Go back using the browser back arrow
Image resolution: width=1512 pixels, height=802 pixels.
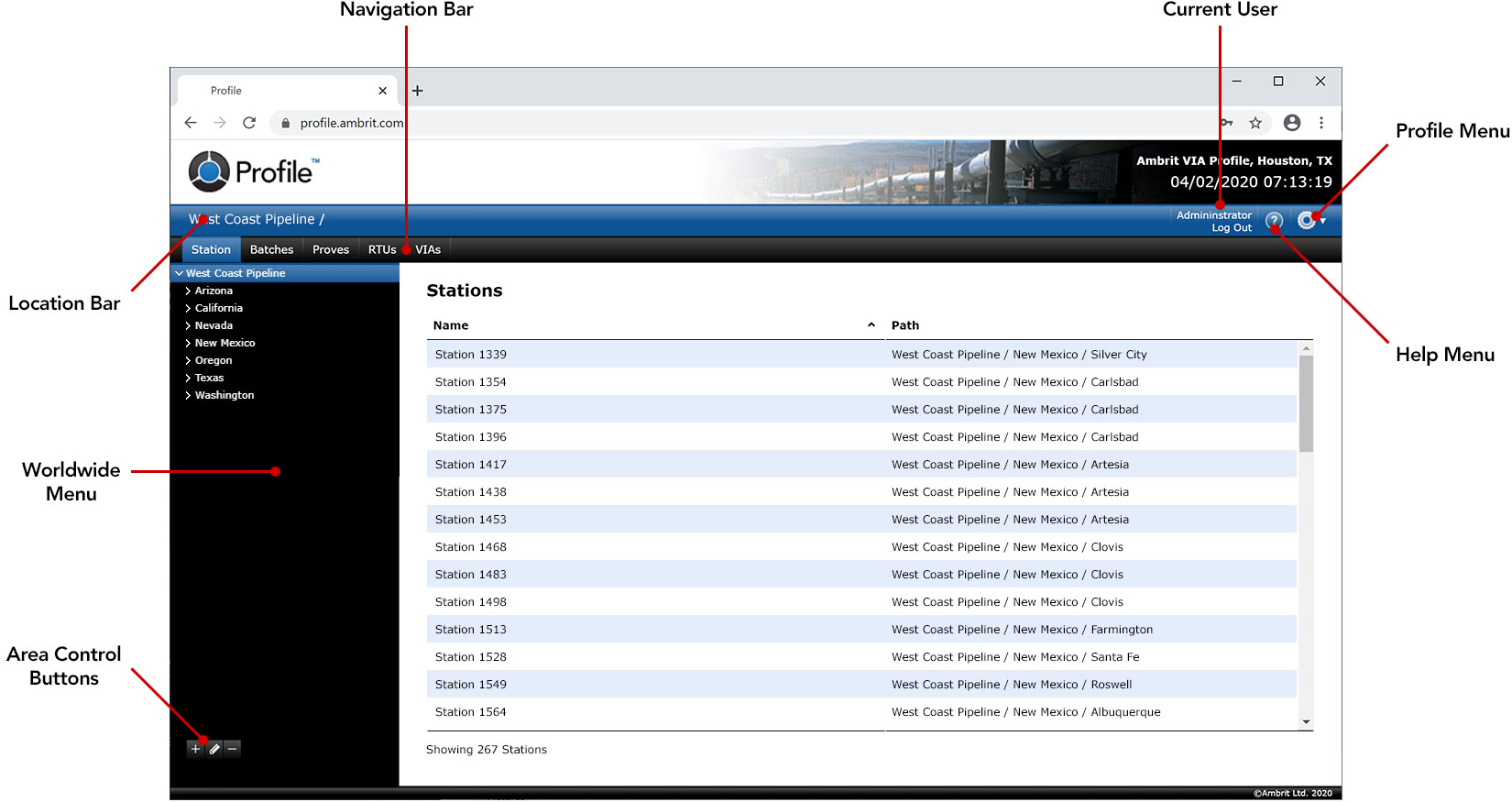point(191,123)
